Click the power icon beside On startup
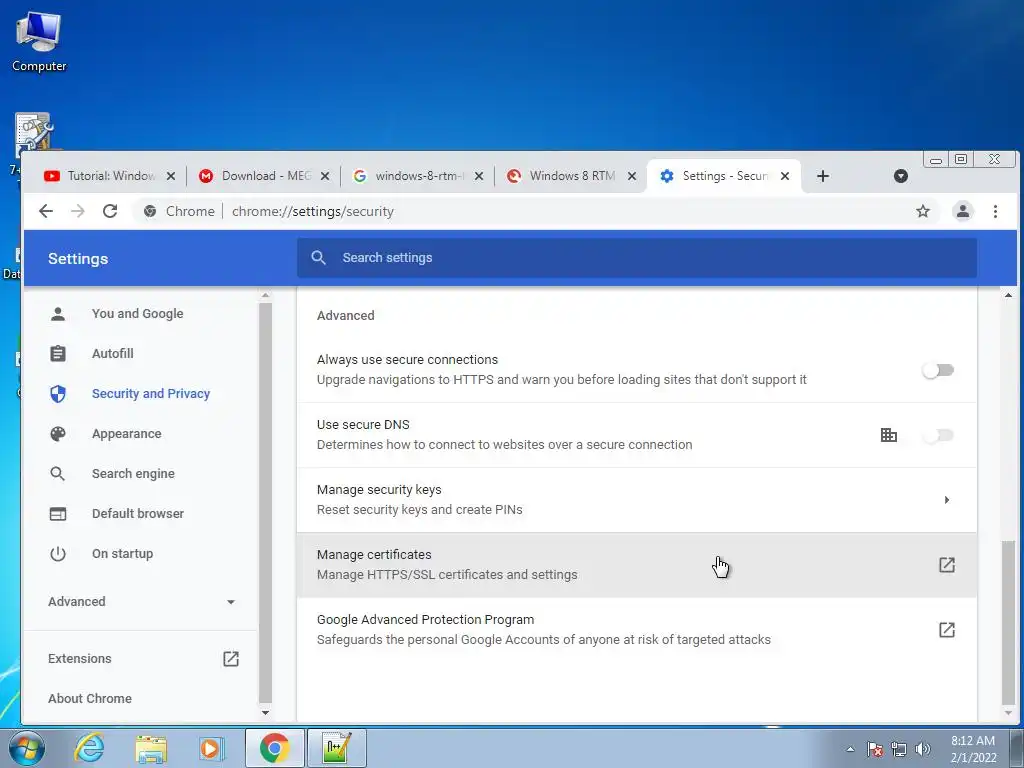Screen dimensions: 1024x768 pyautogui.click(x=57, y=554)
